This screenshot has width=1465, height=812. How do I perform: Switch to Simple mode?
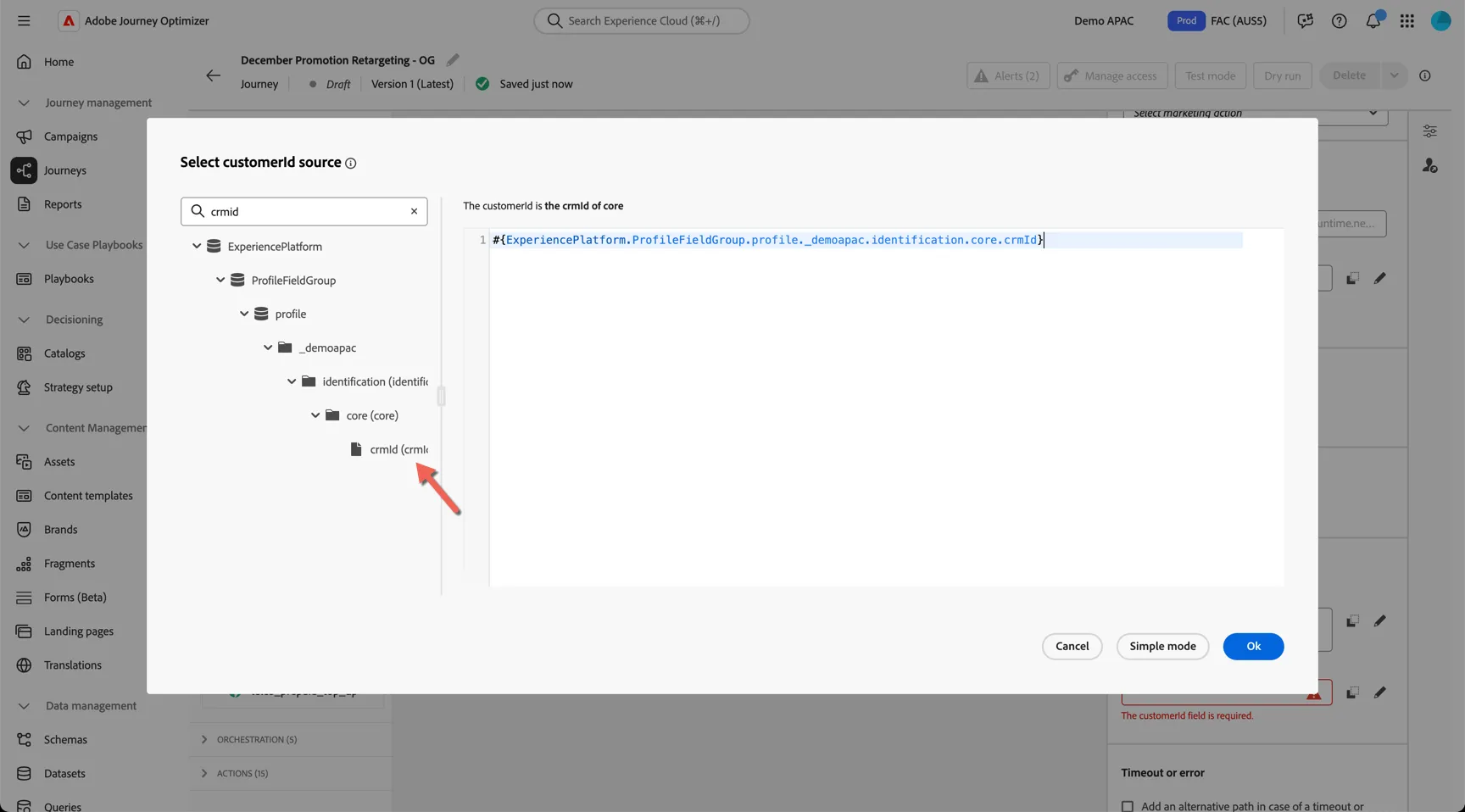1162,646
